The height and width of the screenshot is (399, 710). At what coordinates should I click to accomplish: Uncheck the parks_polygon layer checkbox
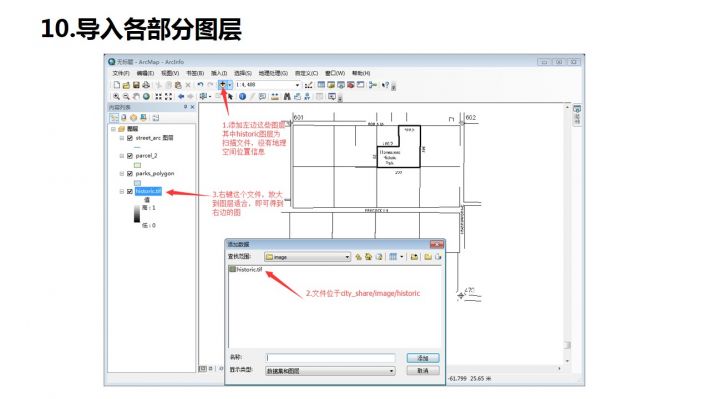(130, 173)
